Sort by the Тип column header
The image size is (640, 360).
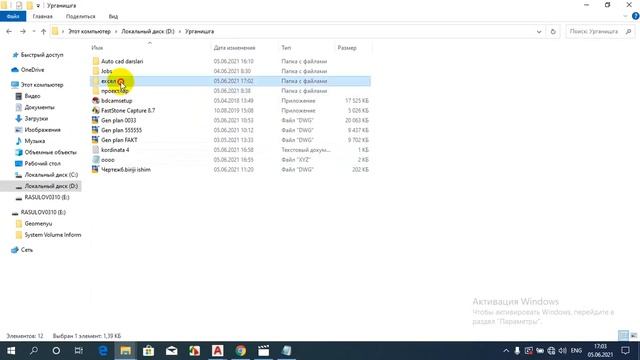[x=286, y=48]
